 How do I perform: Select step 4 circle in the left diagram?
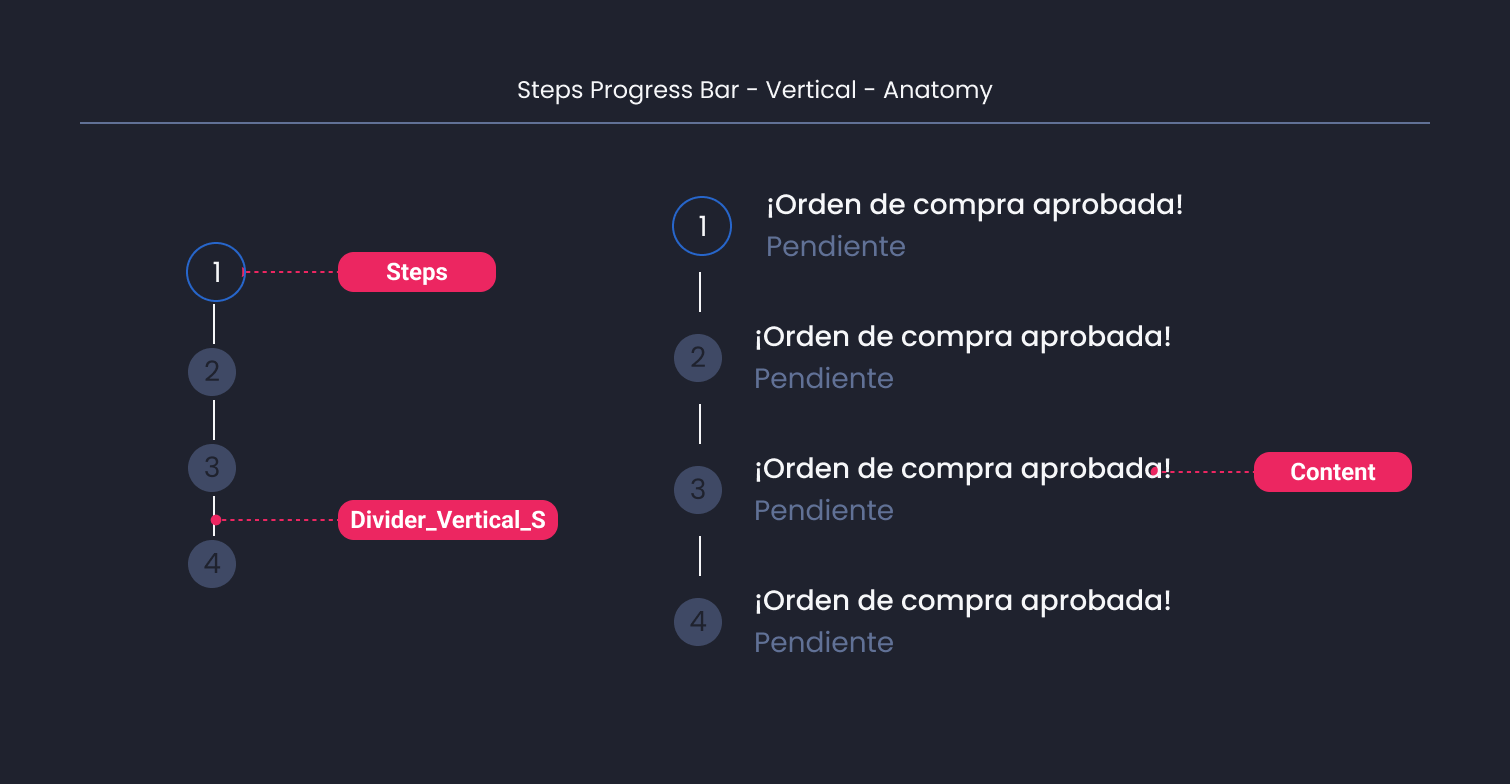click(212, 563)
